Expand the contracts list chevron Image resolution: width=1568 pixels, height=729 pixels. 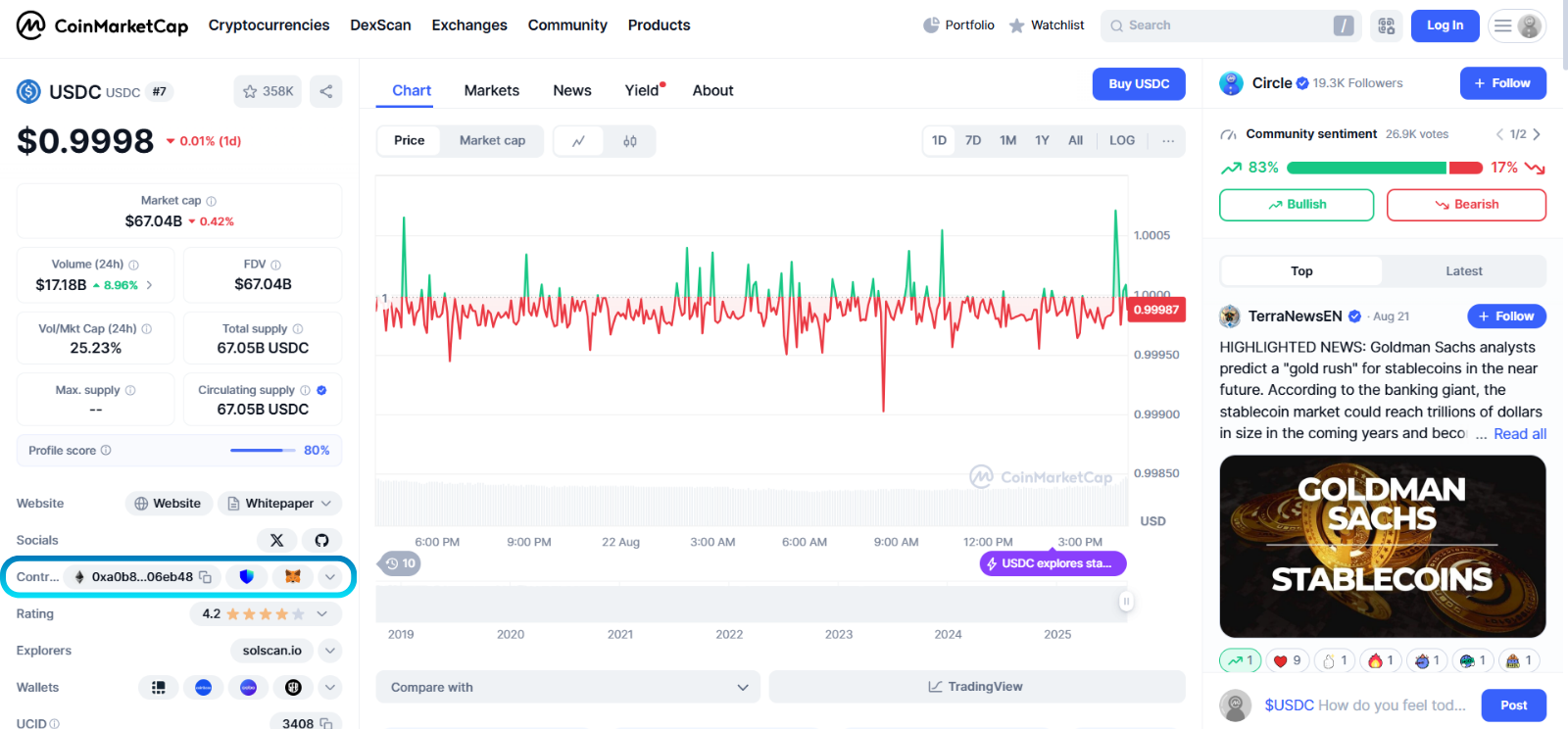coord(330,577)
